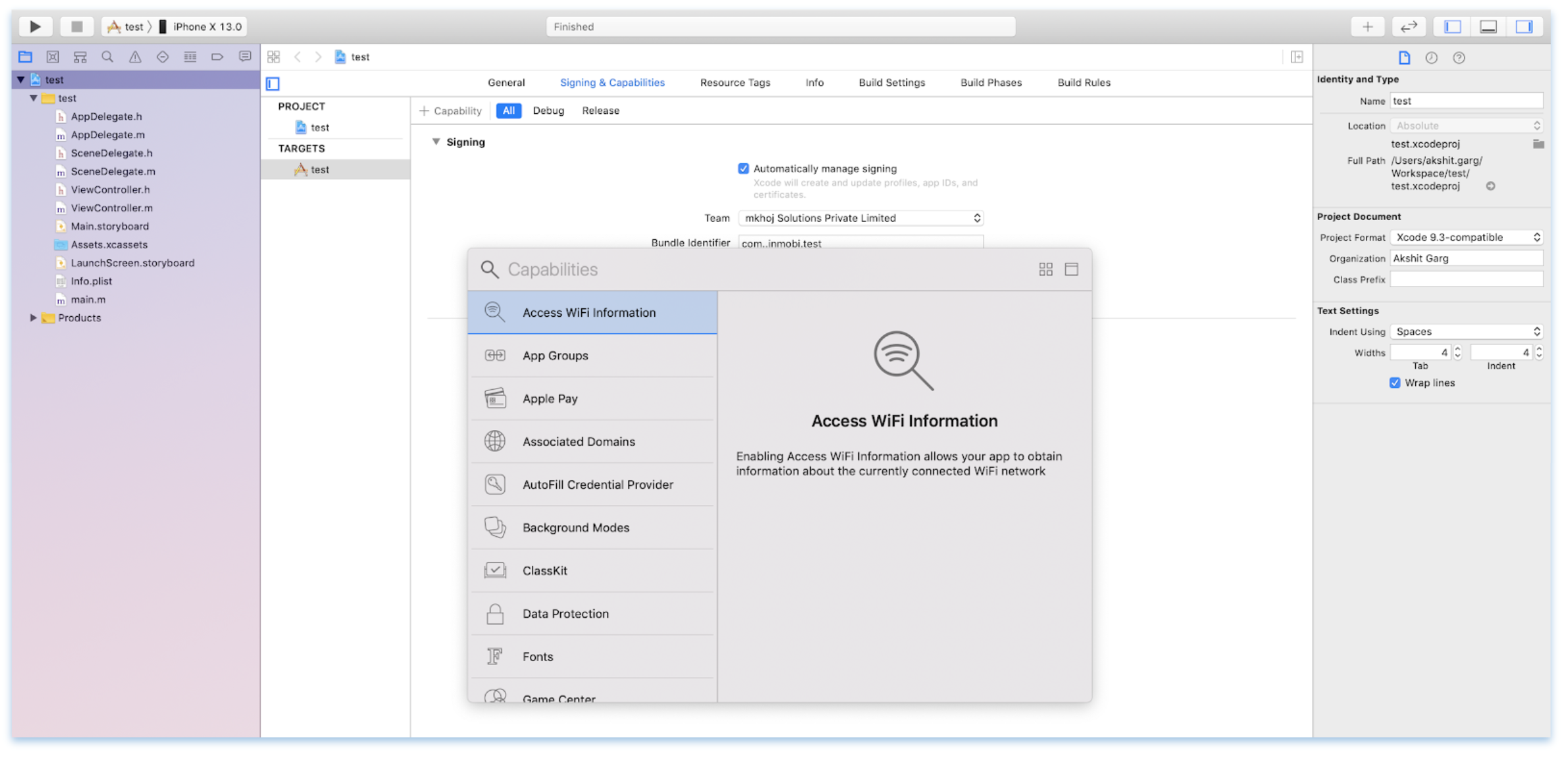This screenshot has width=1568, height=760.
Task: Select App Groups capability
Action: point(592,356)
